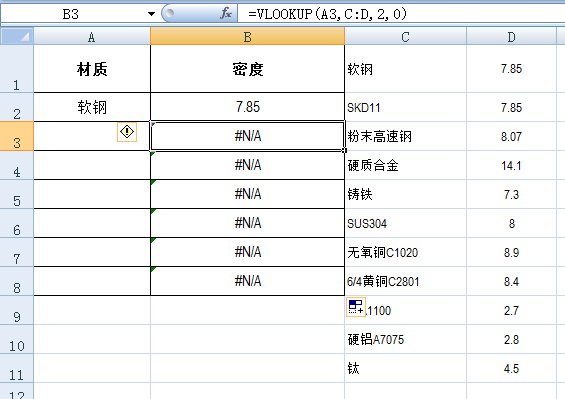Click the 无氧铜C1020 cell
The width and height of the screenshot is (565, 399).
tap(405, 252)
